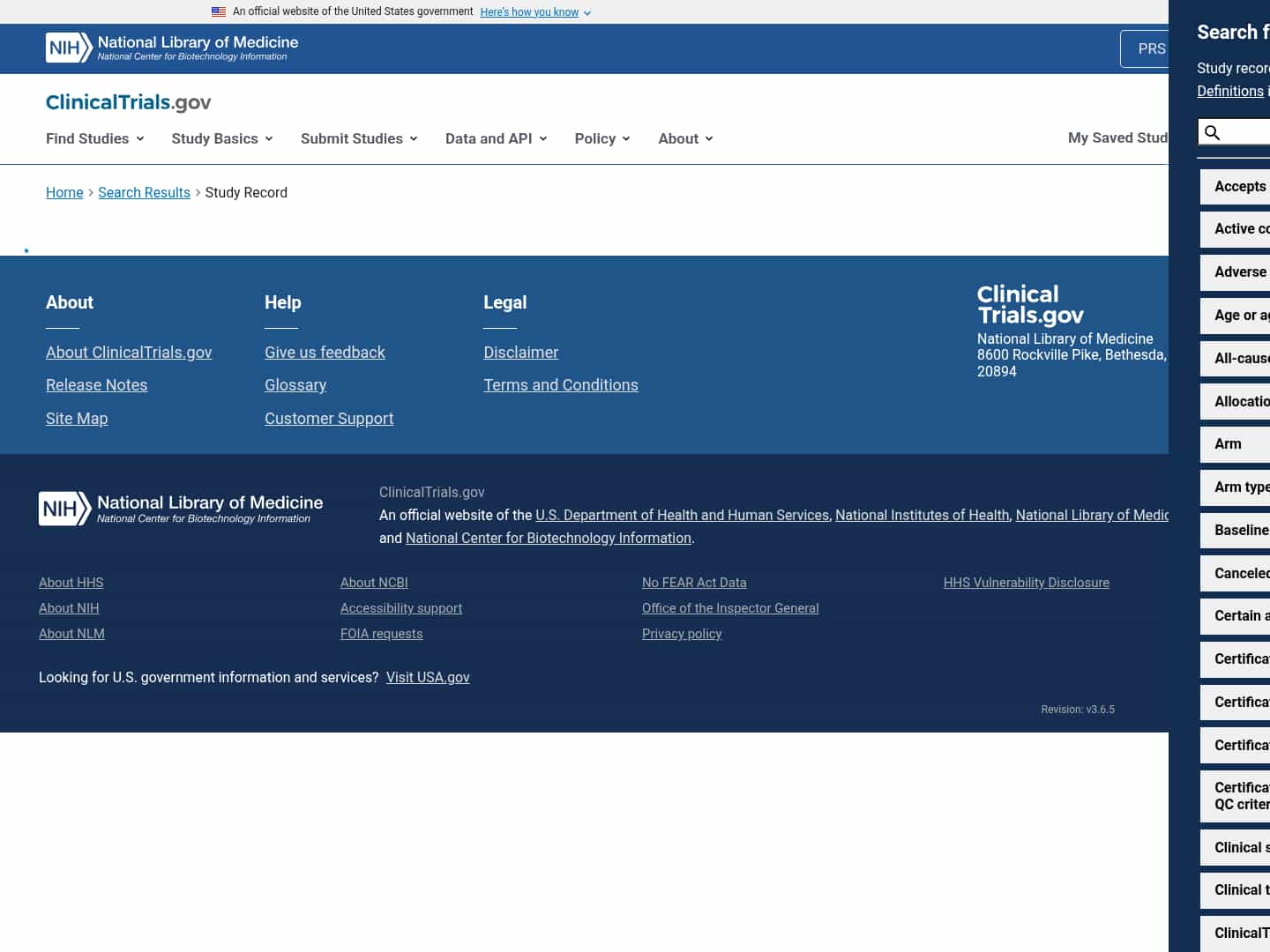Screen dimensions: 1270x952
Task: Open National Center for Biotechnology Information link
Action: pyautogui.click(x=548, y=538)
